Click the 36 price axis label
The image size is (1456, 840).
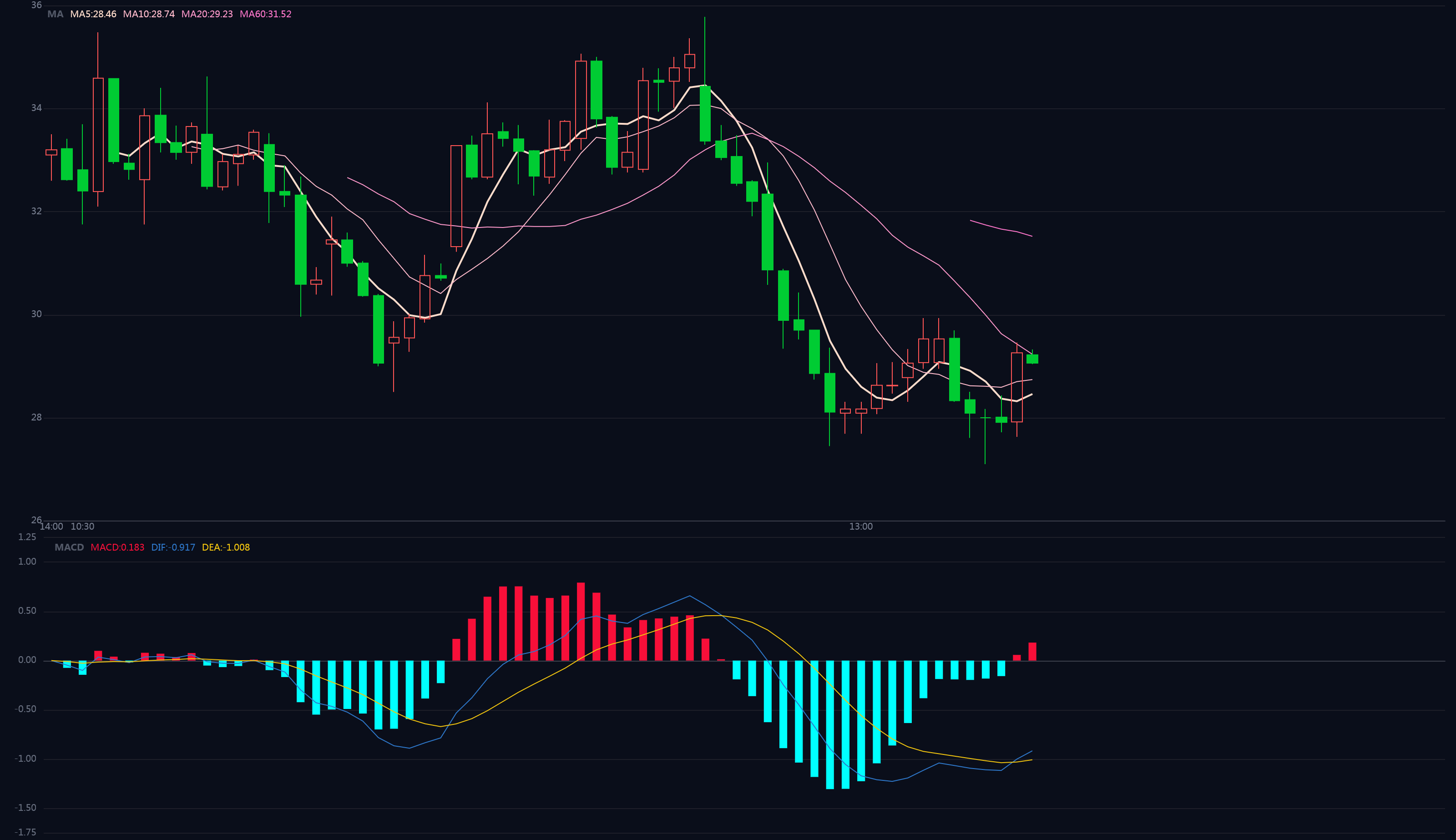(x=36, y=5)
